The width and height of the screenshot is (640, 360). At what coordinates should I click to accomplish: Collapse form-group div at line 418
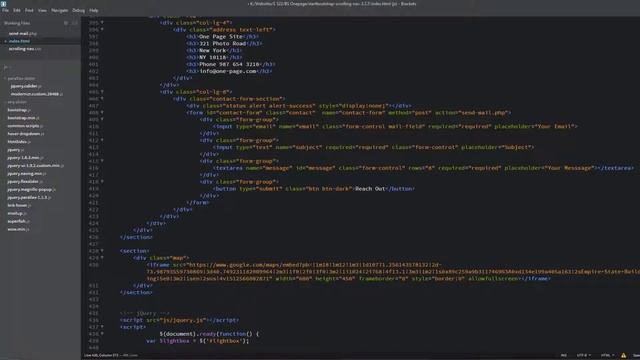[x=102, y=182]
